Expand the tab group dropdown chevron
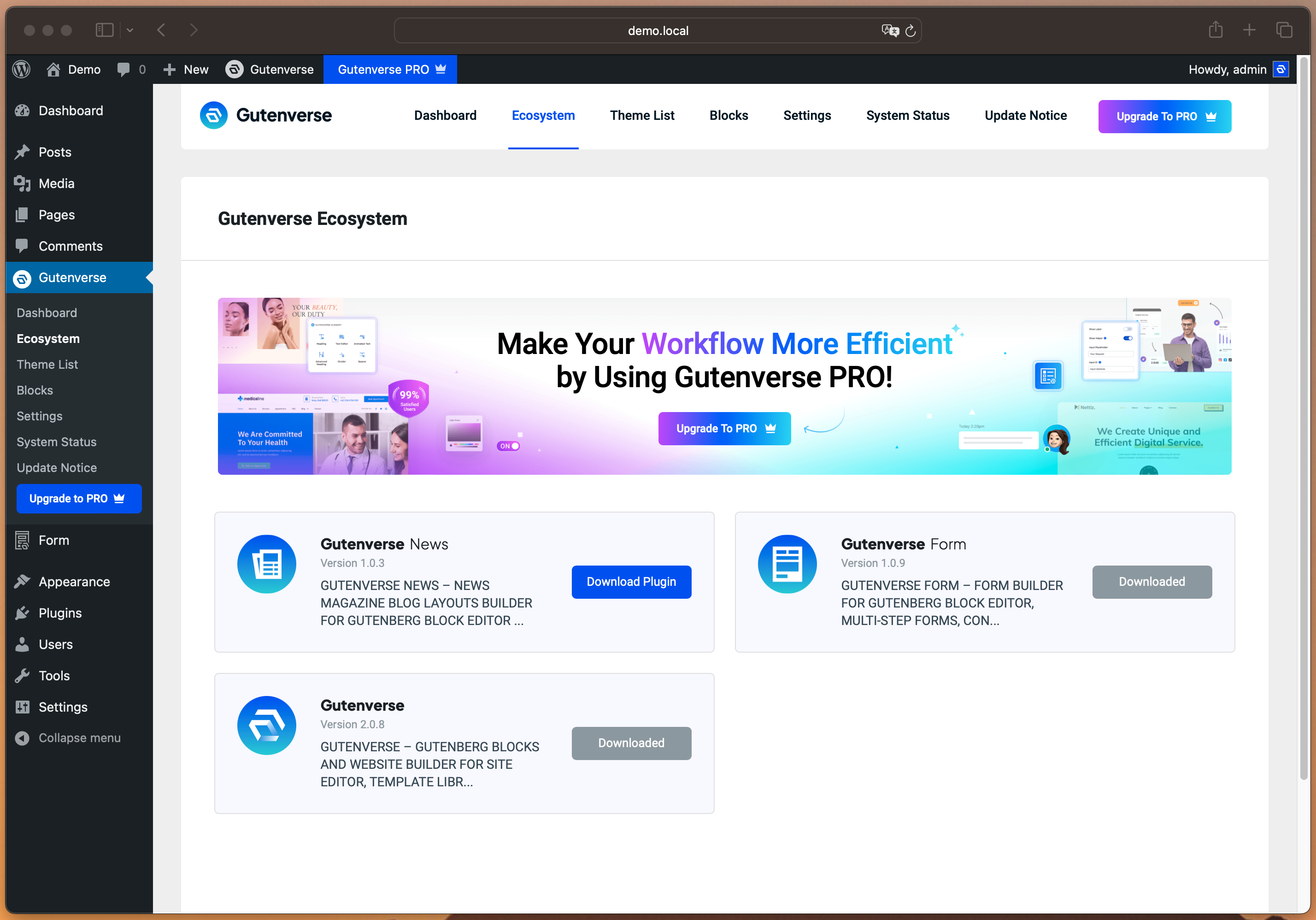 (130, 30)
